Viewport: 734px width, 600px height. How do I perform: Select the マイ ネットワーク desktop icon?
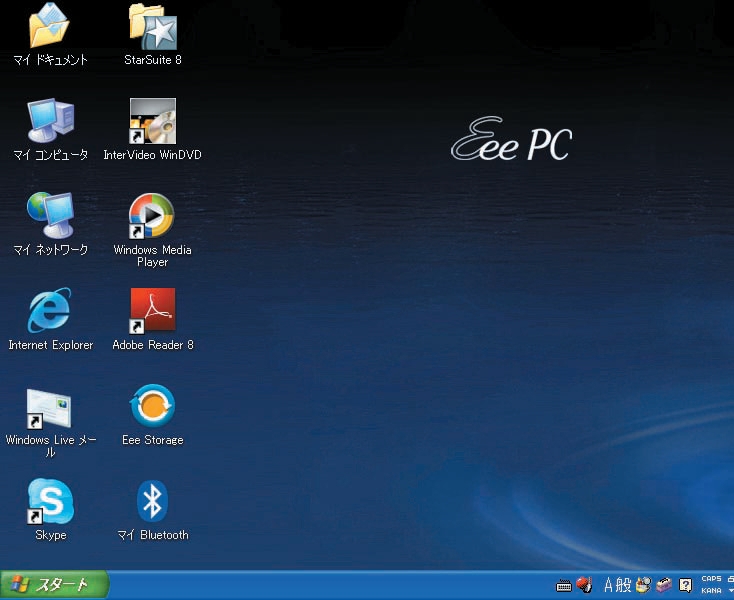[x=51, y=215]
